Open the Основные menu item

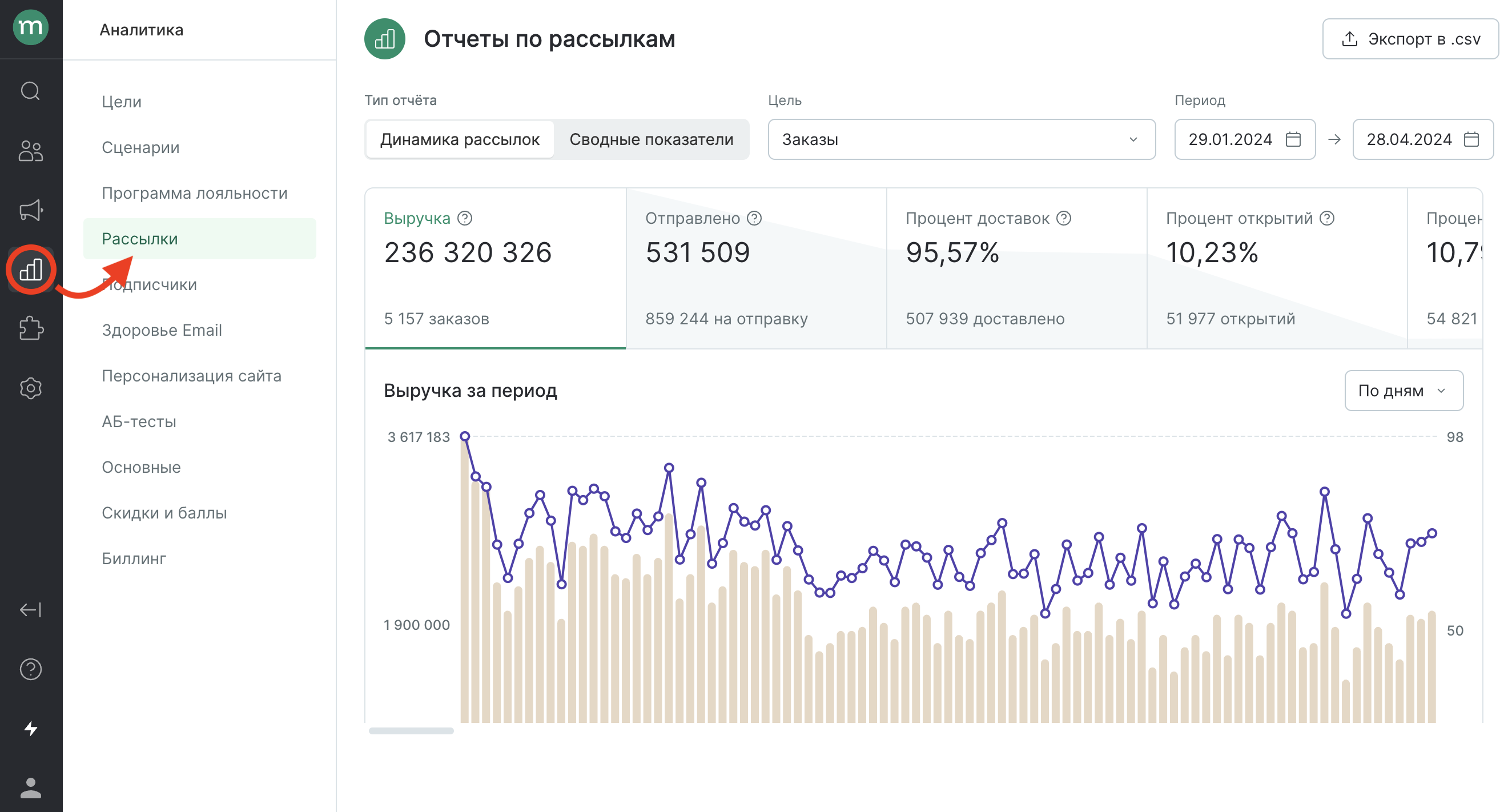(141, 467)
